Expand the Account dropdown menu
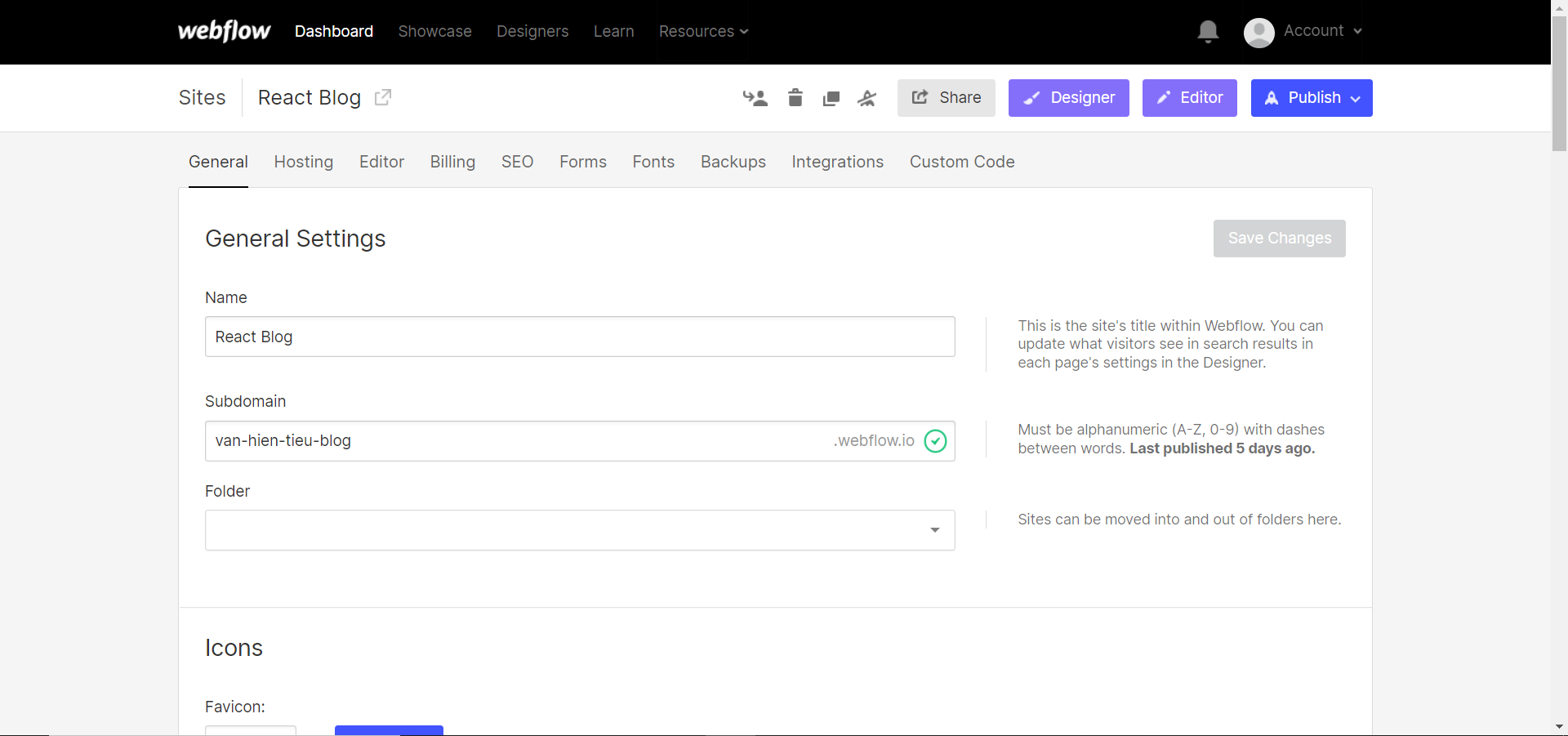 (x=1323, y=31)
